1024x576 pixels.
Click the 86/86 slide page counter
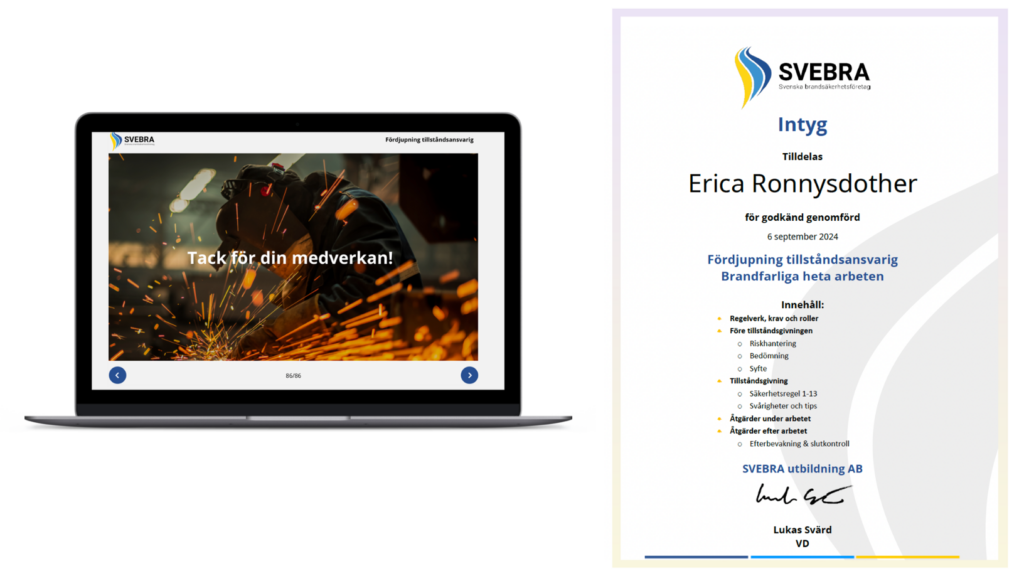point(293,376)
